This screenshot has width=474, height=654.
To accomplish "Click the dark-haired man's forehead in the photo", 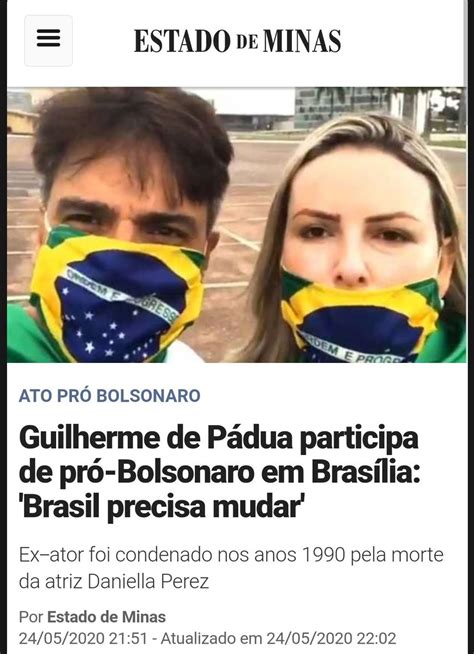I will click(x=125, y=179).
